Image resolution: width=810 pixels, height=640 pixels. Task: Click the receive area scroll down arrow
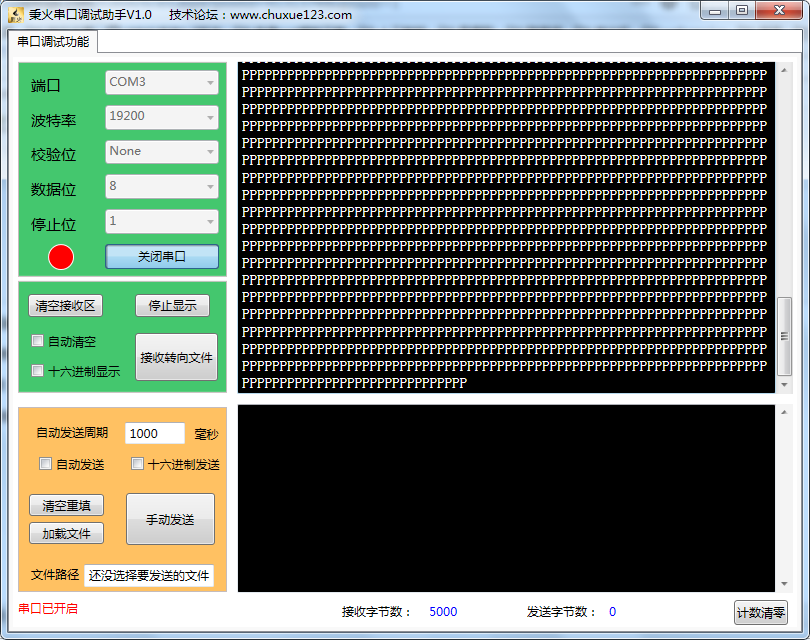click(x=784, y=385)
